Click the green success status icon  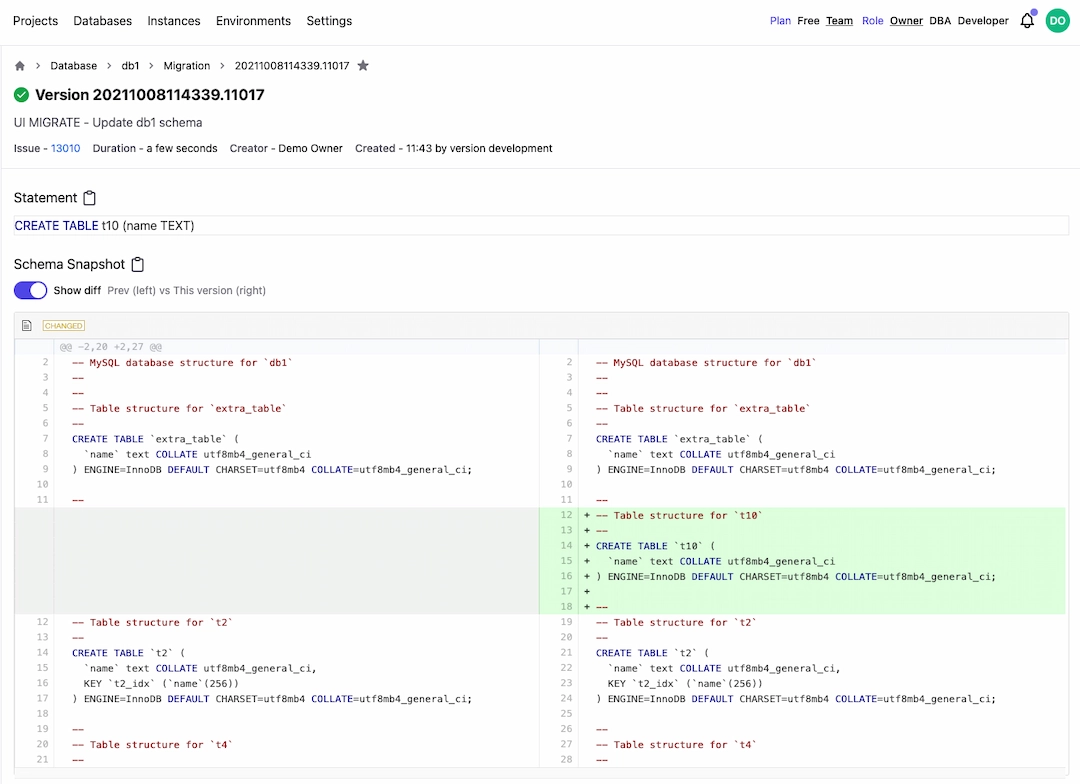[x=22, y=95]
